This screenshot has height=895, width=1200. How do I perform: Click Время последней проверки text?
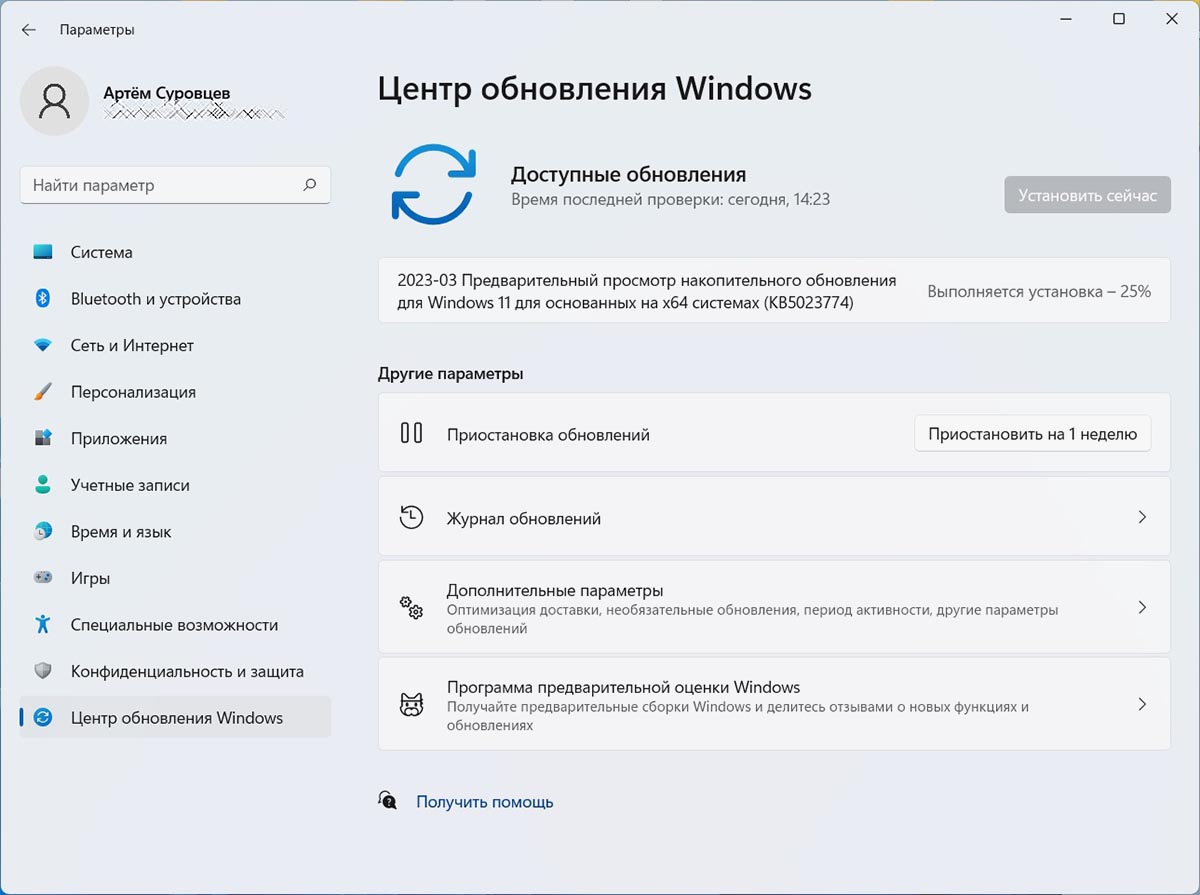pos(670,199)
